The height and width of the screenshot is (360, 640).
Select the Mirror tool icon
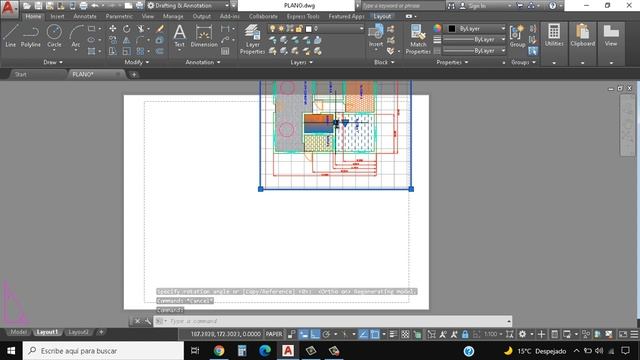click(x=127, y=40)
